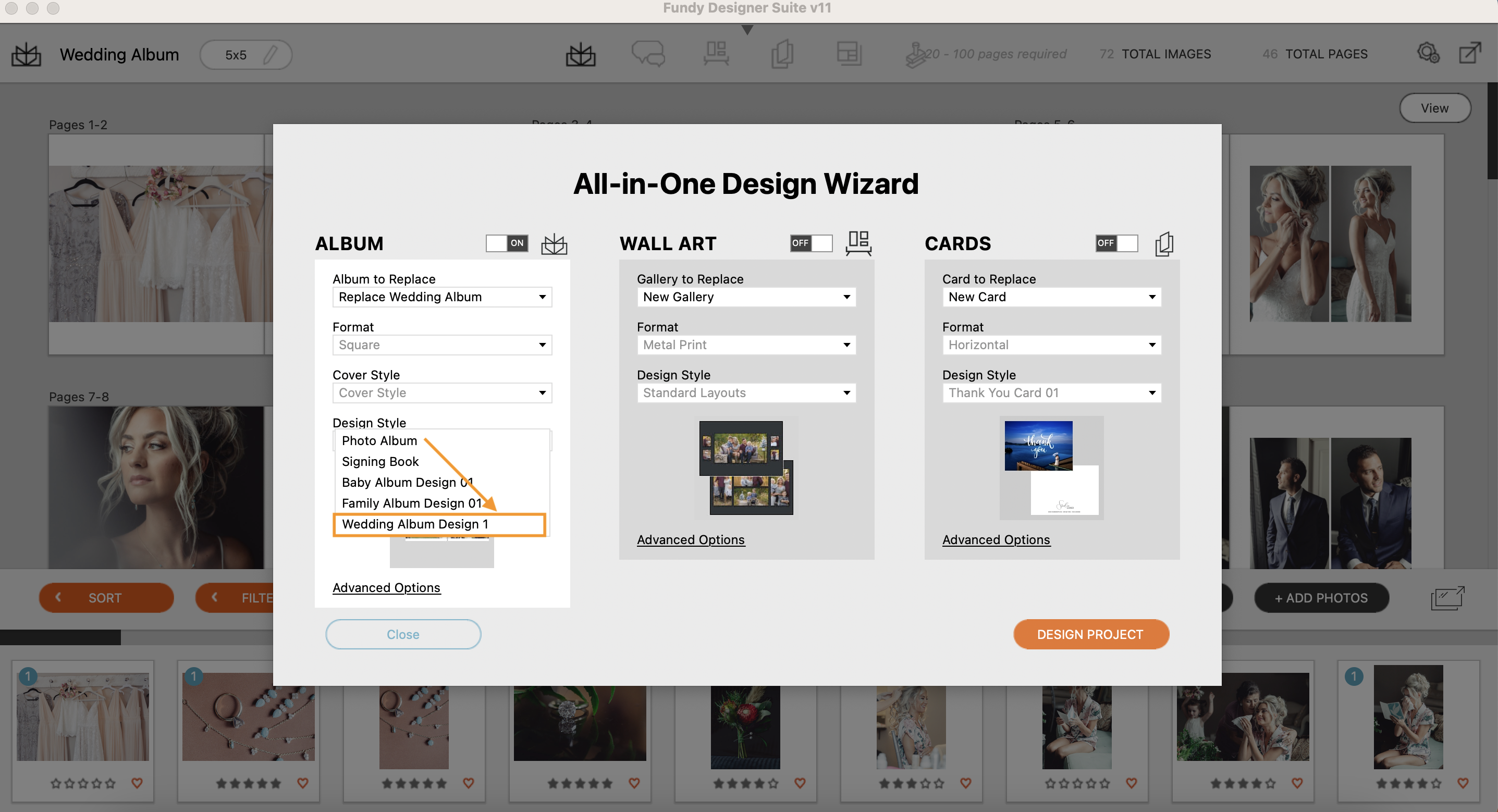Open the Cover Style dropdown
Screen dimensions: 1498x812
[442, 393]
